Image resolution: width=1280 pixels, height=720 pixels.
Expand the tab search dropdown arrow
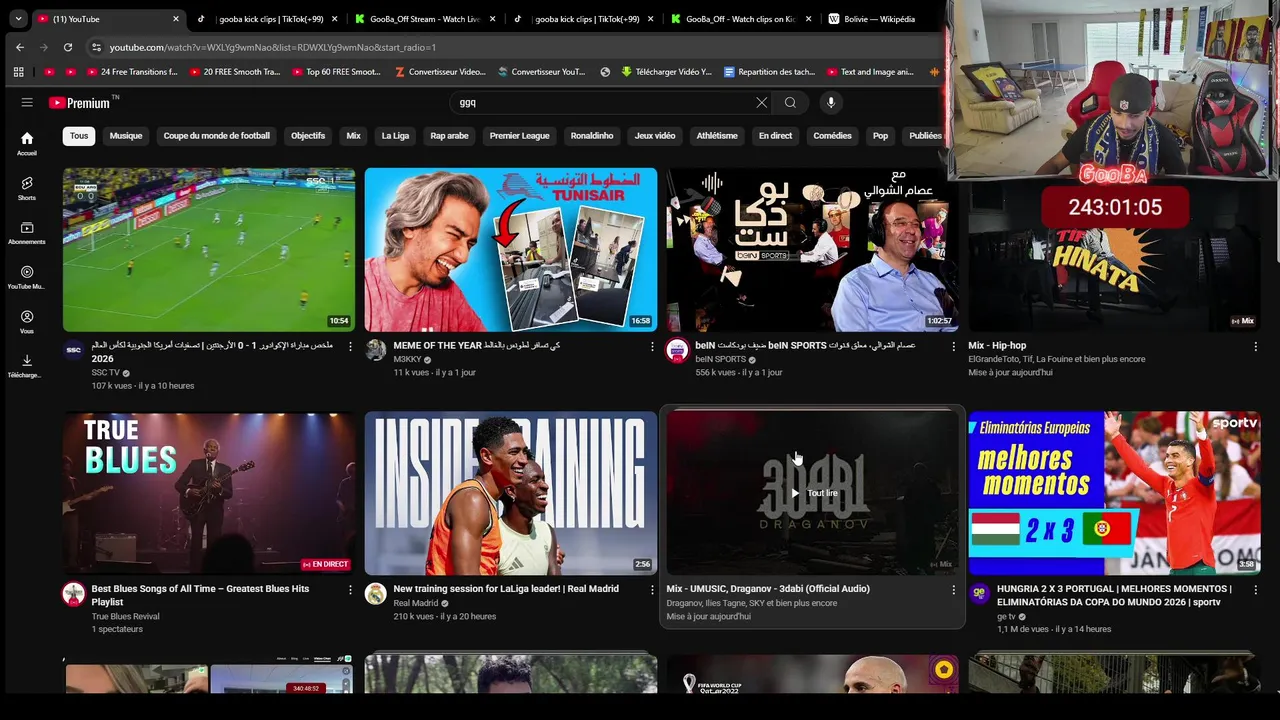tap(18, 18)
